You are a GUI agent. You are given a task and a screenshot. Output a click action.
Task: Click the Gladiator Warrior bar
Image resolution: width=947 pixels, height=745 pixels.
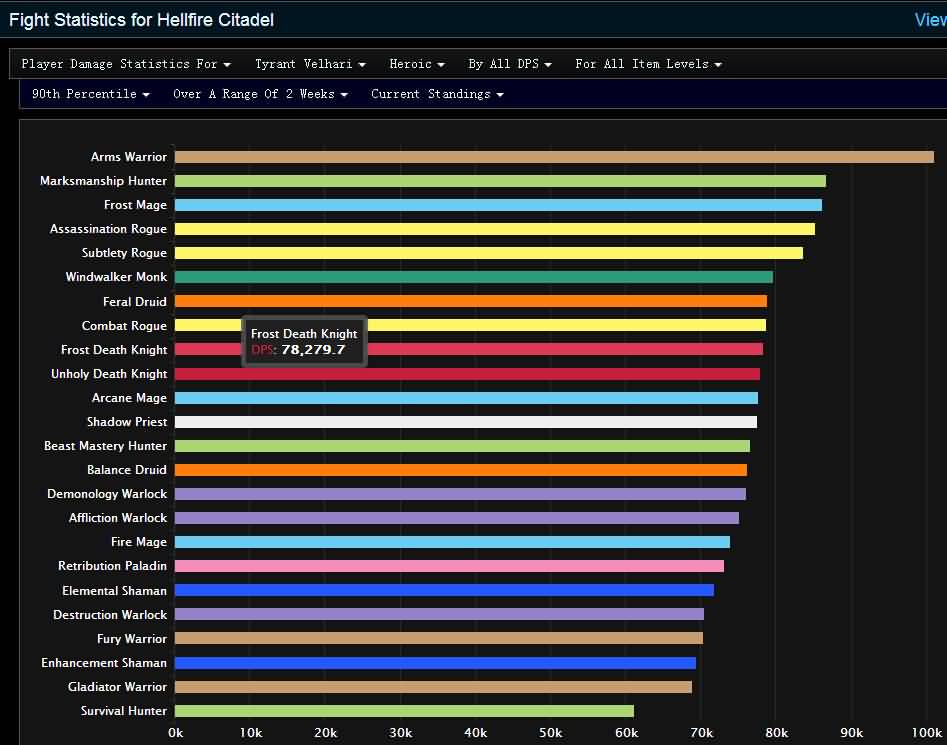point(433,687)
